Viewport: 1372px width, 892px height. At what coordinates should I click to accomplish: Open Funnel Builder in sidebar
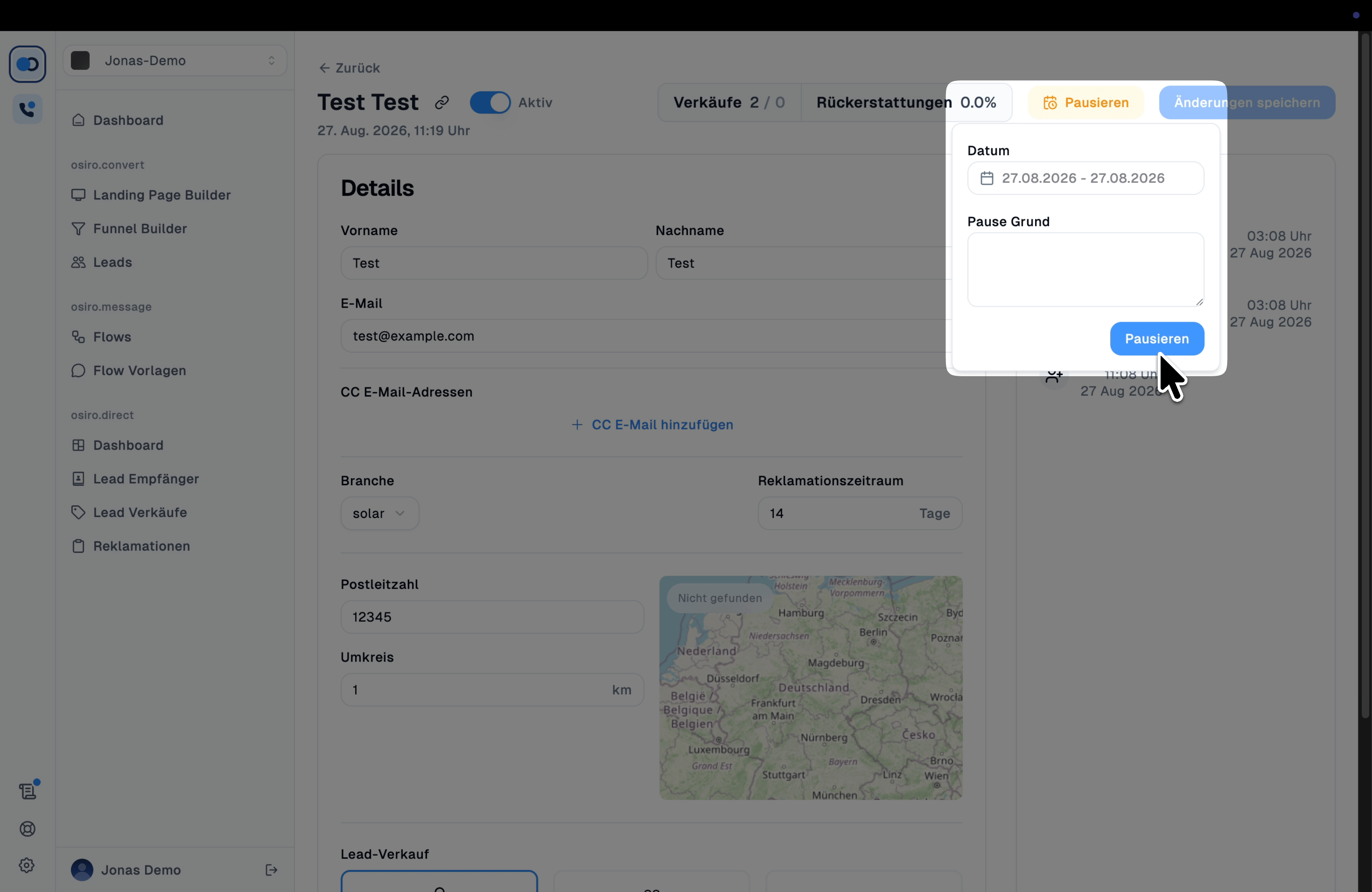[x=140, y=228]
